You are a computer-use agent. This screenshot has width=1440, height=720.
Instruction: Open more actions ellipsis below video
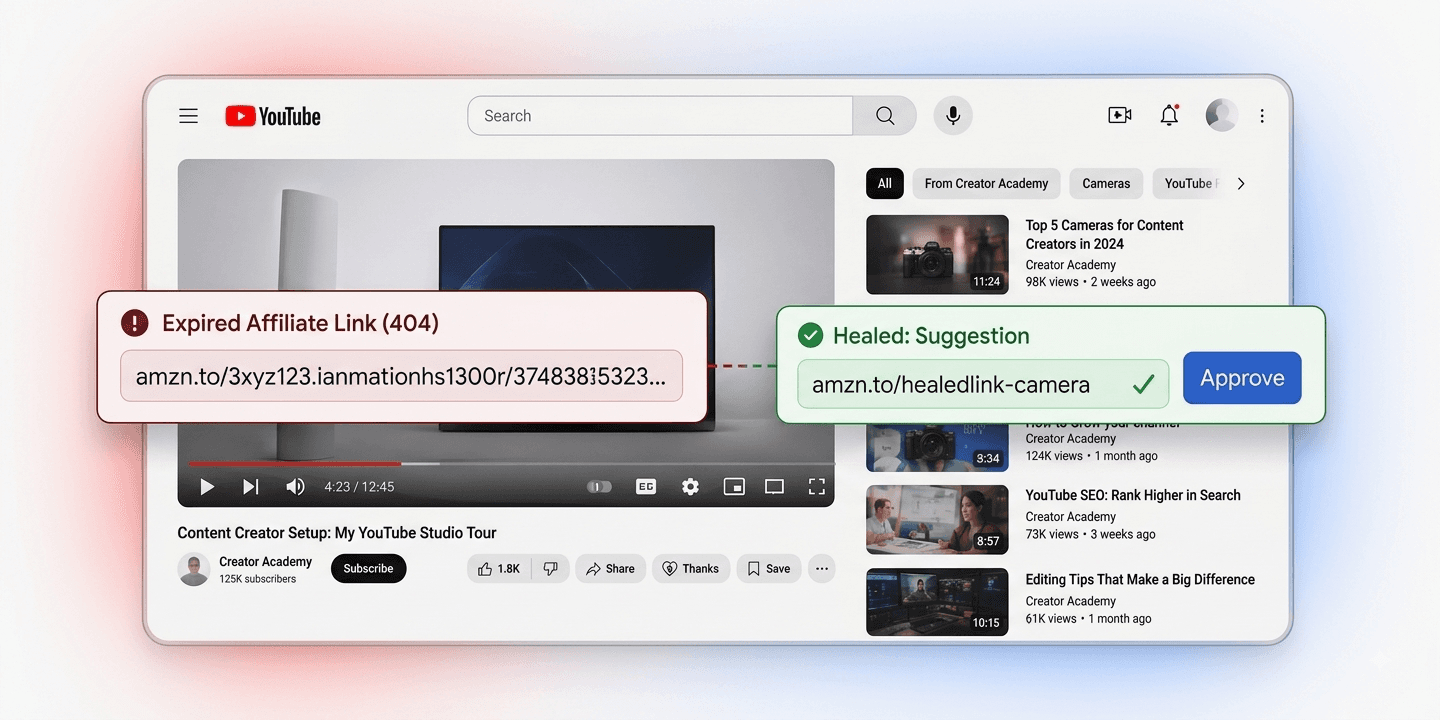(822, 569)
